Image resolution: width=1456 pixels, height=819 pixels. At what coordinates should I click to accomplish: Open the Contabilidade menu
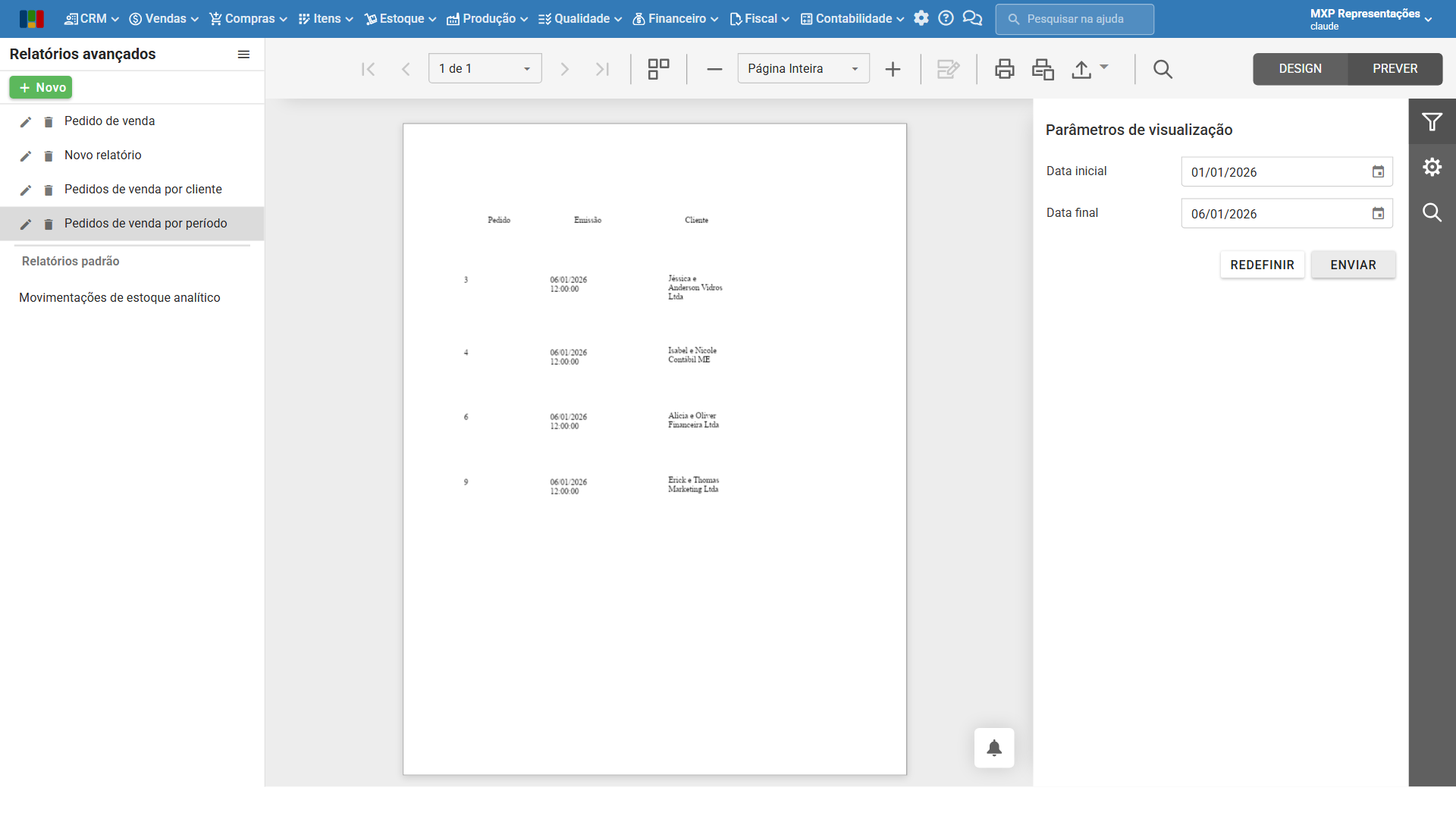coord(852,19)
